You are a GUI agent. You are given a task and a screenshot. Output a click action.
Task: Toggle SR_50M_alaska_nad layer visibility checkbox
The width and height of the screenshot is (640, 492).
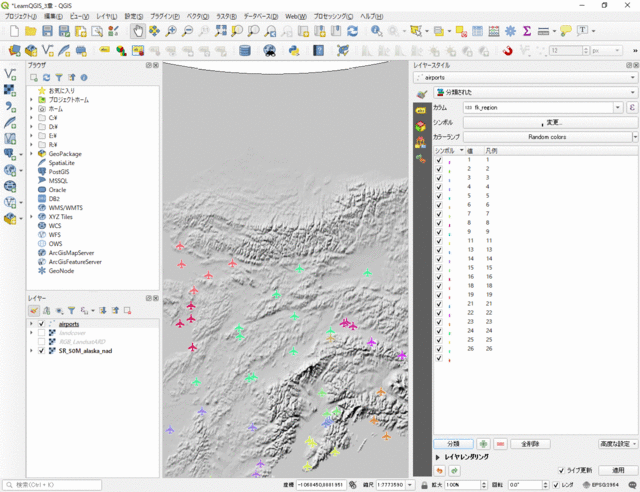[41, 351]
